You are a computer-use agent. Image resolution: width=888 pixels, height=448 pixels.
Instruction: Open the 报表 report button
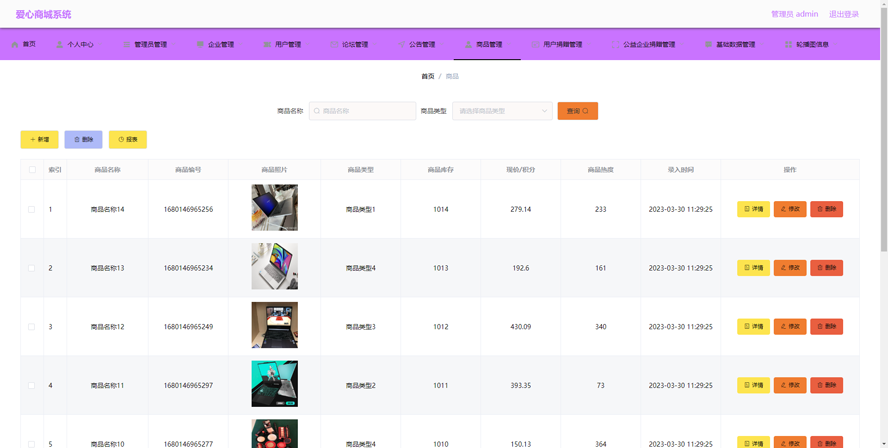(x=127, y=139)
